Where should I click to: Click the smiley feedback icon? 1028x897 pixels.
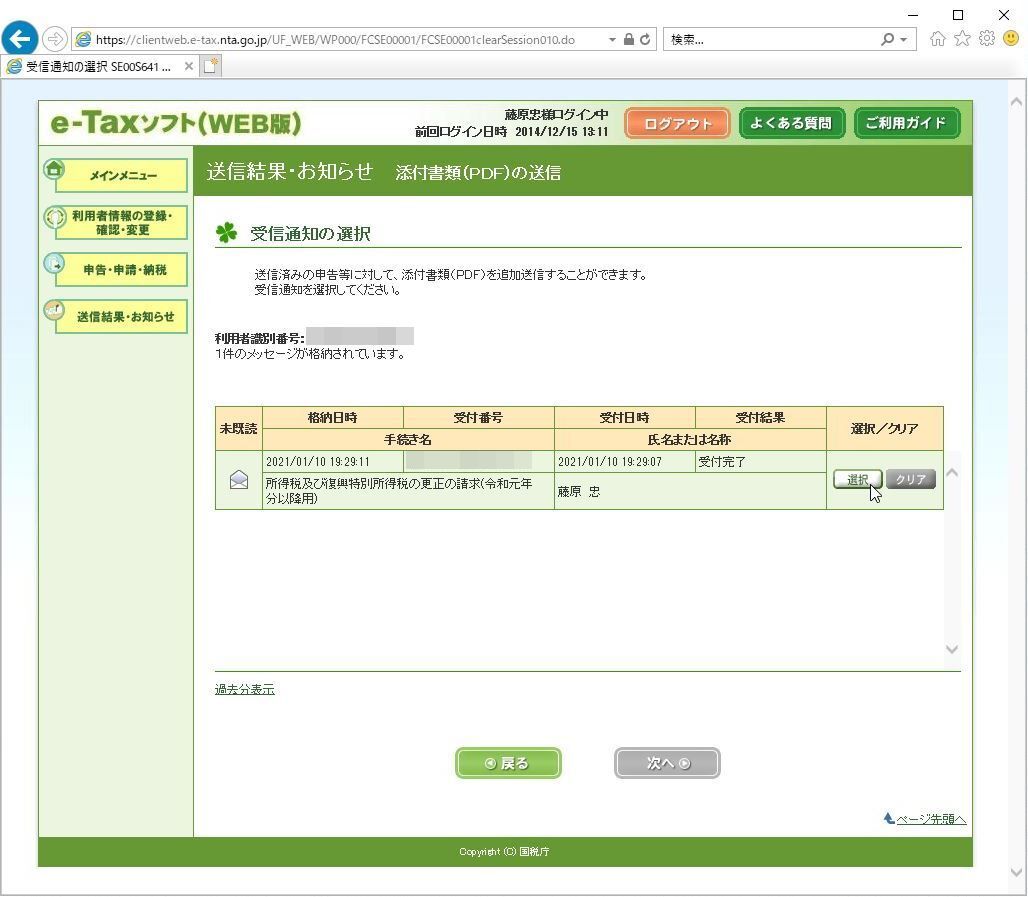pyautogui.click(x=1011, y=39)
